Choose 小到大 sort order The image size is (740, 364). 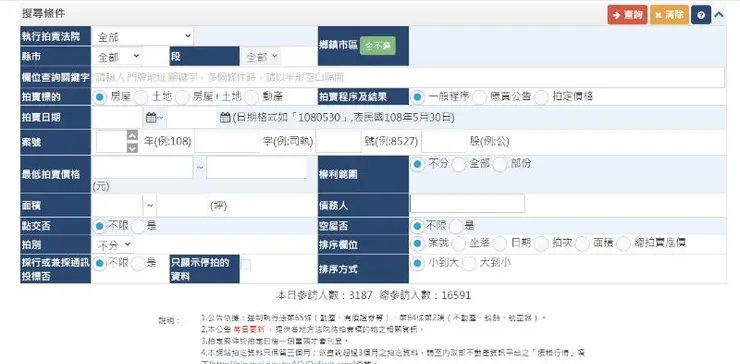point(417,264)
